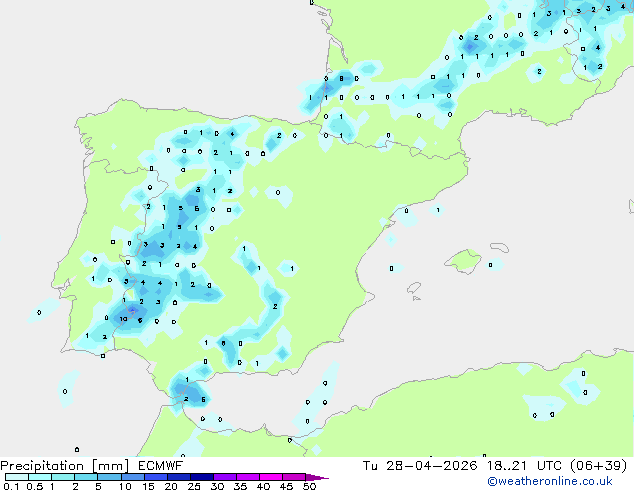Click the "(06+39)" run offset text

click(598, 466)
